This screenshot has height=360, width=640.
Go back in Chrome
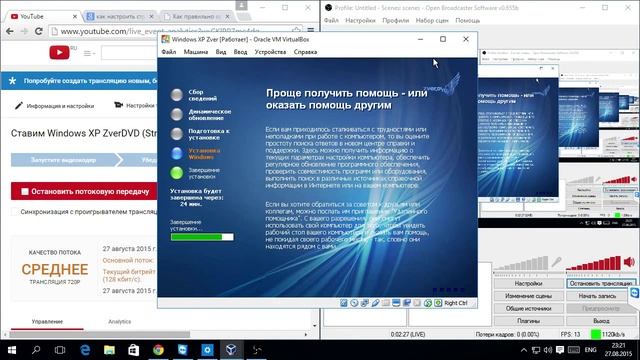pyautogui.click(x=10, y=31)
